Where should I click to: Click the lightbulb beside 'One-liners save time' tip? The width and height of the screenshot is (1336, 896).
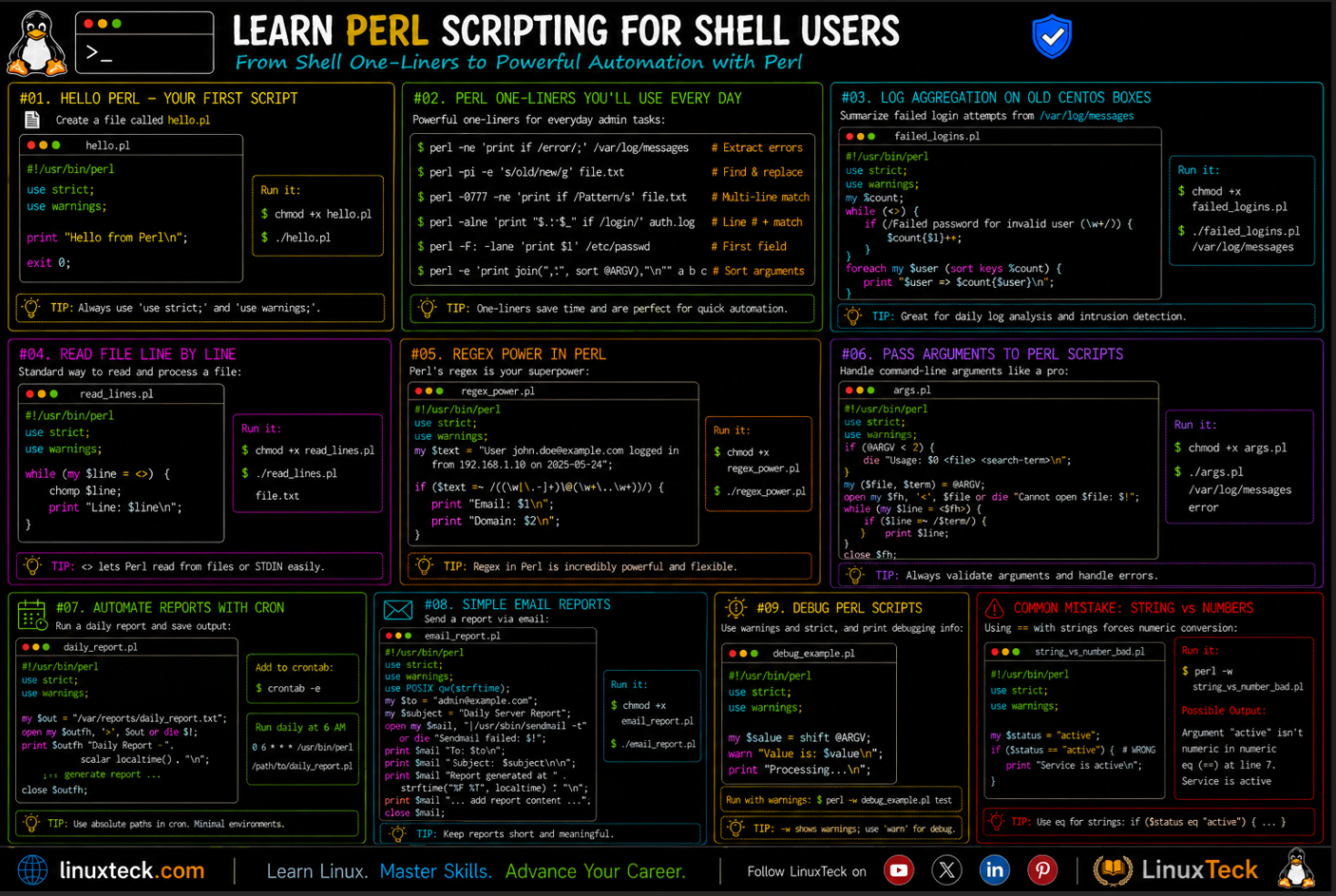click(x=428, y=308)
